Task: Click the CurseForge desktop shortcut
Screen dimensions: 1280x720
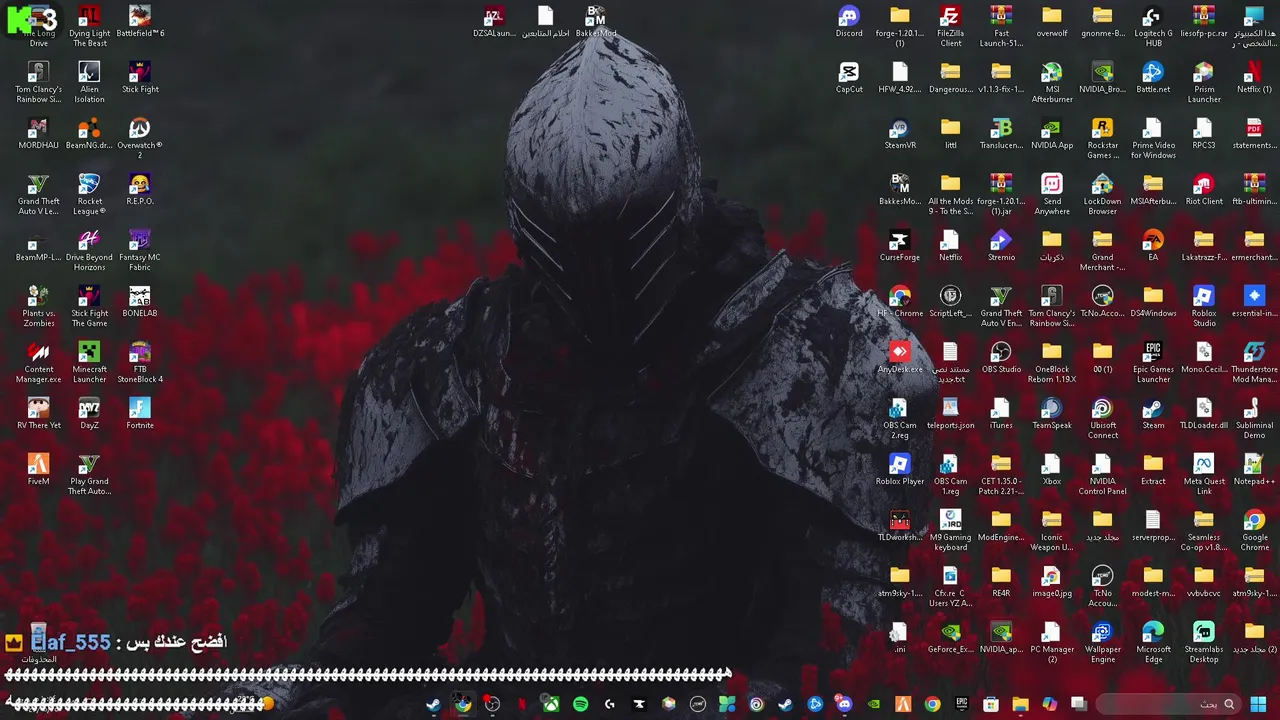Action: click(899, 246)
